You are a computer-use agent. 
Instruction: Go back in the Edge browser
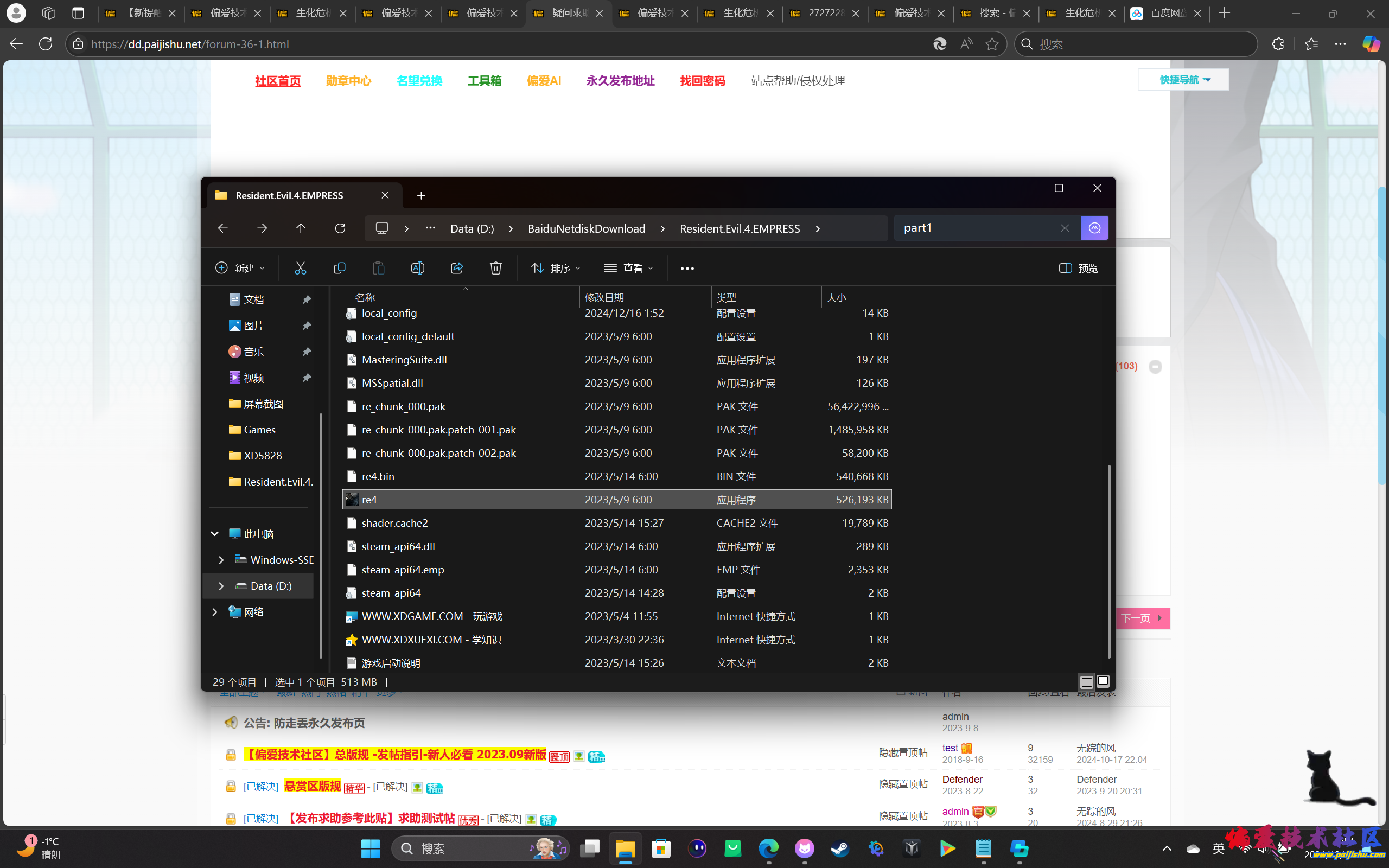click(x=16, y=43)
